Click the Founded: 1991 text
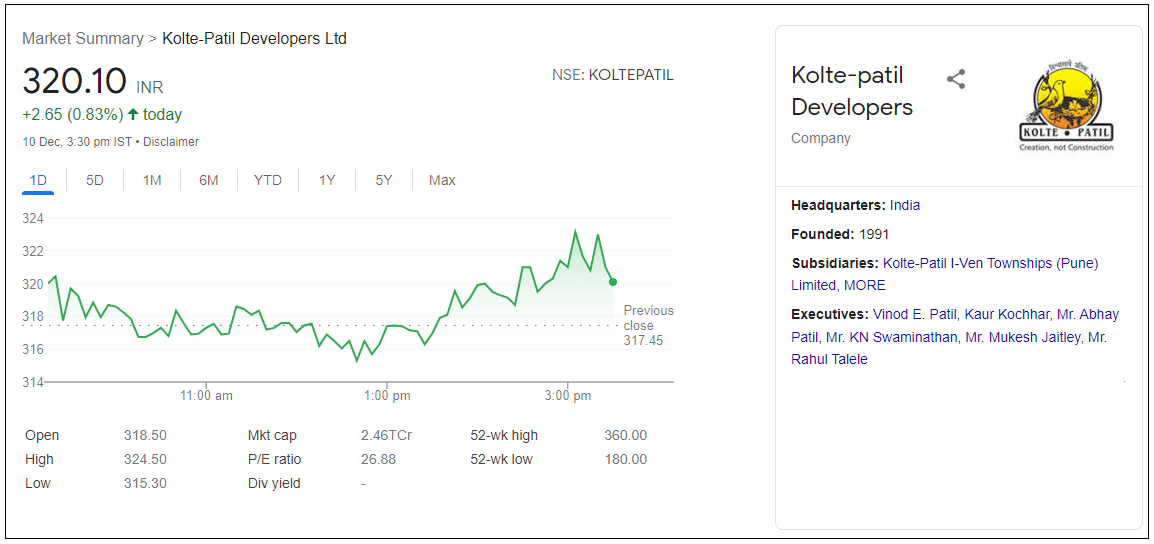The image size is (1154, 544). (840, 235)
